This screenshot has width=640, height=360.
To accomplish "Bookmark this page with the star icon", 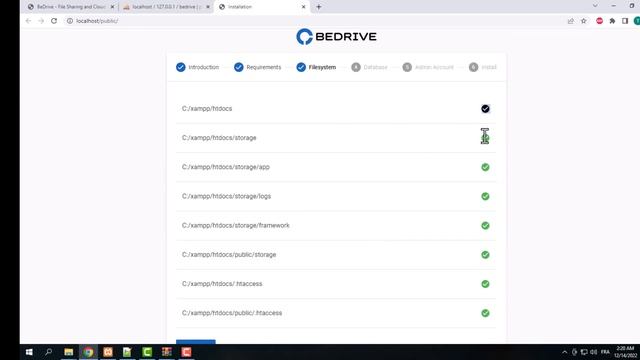I will pyautogui.click(x=584, y=21).
